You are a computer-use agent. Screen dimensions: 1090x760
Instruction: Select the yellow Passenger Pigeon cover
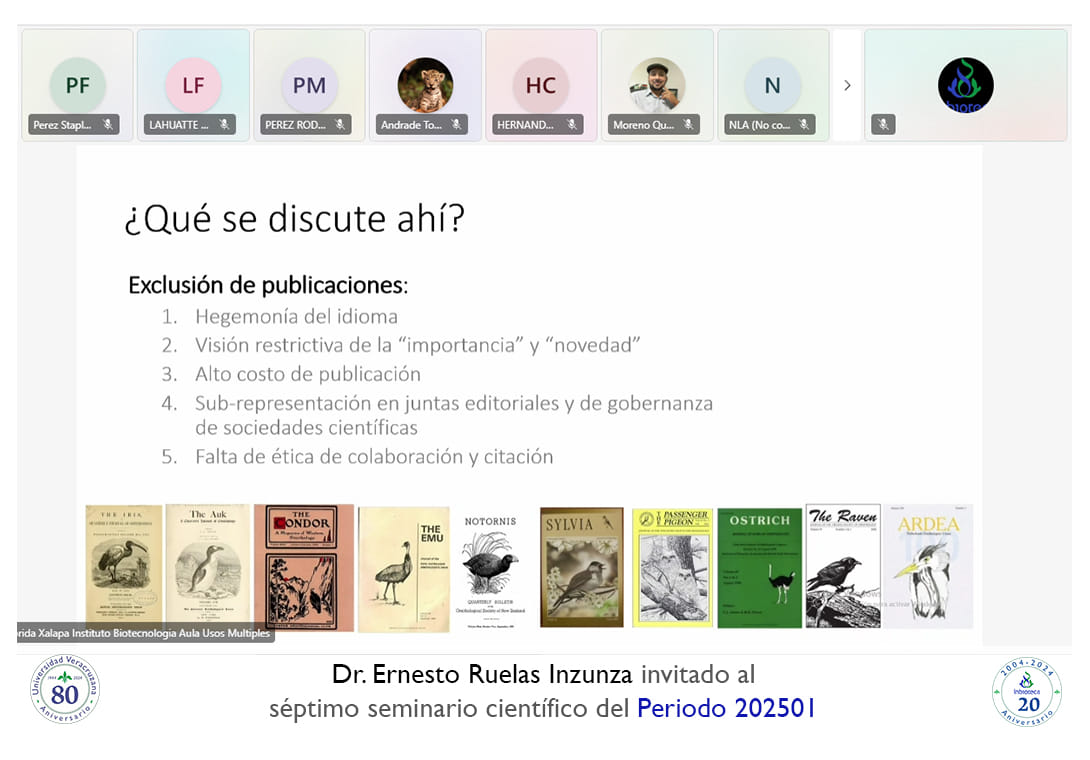(x=672, y=567)
